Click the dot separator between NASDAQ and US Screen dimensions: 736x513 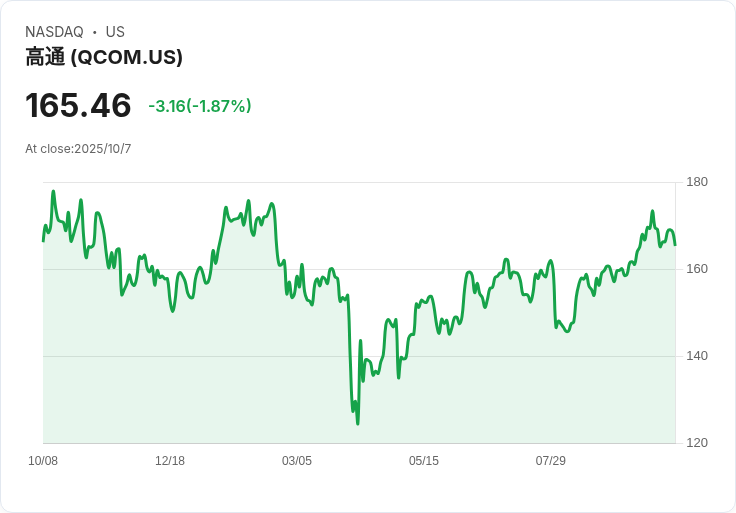click(x=94, y=32)
